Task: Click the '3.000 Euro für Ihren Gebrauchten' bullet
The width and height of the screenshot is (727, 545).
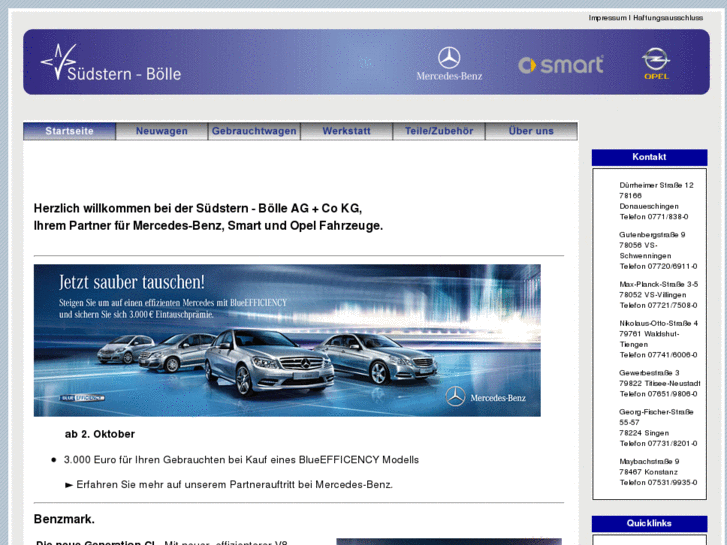Action: pos(241,460)
